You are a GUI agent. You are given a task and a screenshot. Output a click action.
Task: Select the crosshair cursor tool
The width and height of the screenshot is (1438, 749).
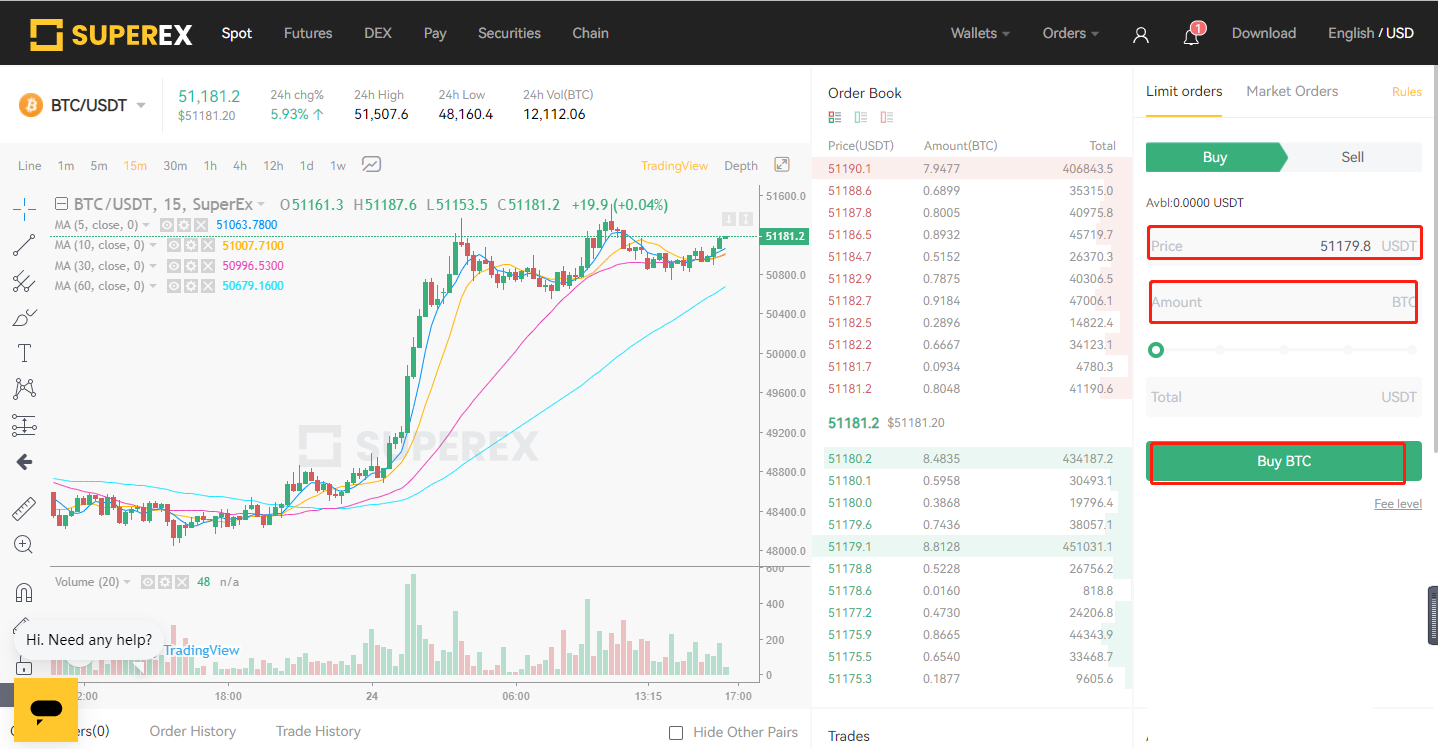[x=24, y=208]
